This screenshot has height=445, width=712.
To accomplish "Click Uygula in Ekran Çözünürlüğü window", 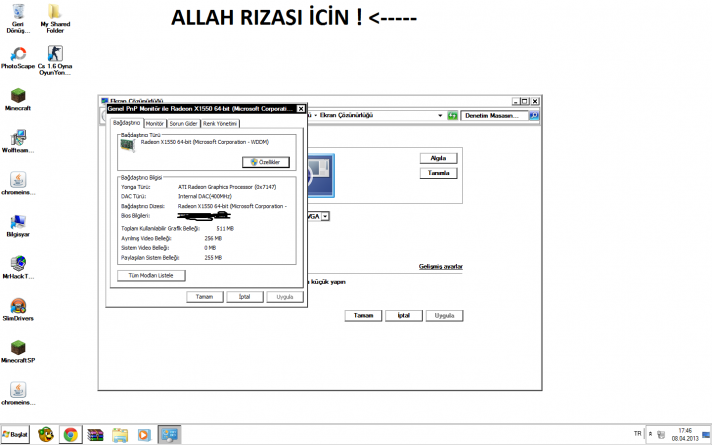I will [444, 316].
